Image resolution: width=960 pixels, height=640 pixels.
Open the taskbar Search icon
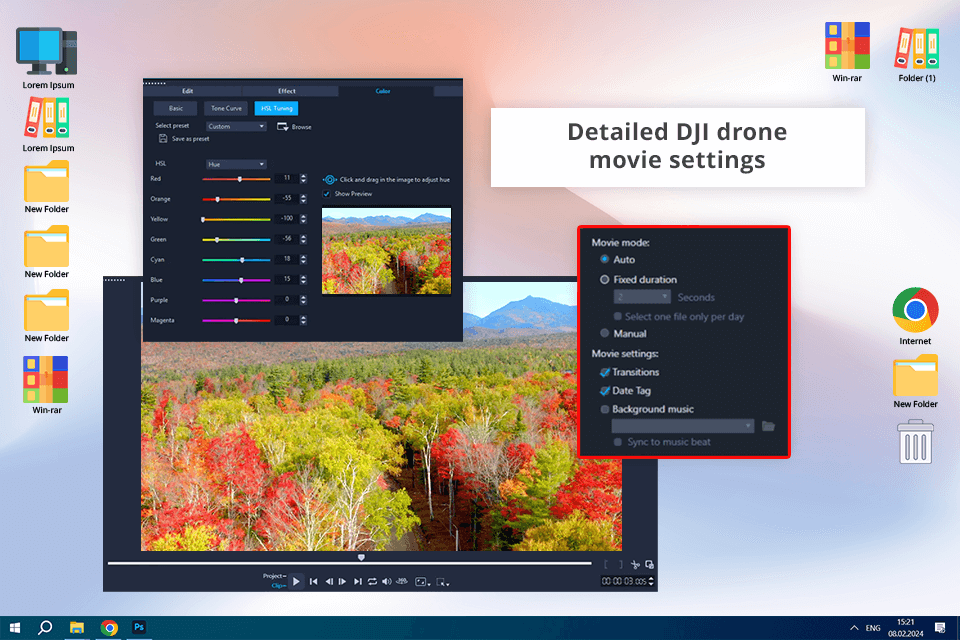pos(45,628)
